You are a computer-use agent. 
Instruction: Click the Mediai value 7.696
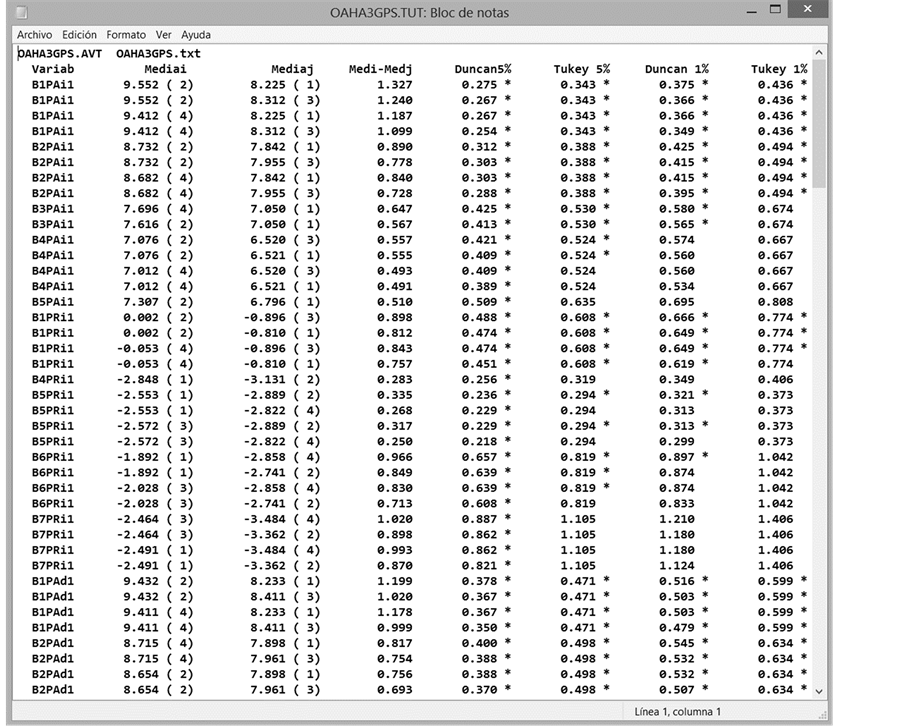pos(141,209)
